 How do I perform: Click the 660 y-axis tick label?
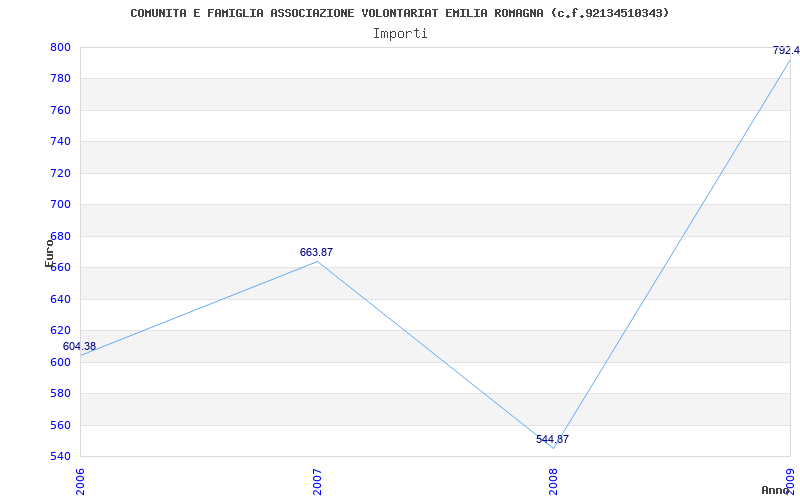[59, 268]
